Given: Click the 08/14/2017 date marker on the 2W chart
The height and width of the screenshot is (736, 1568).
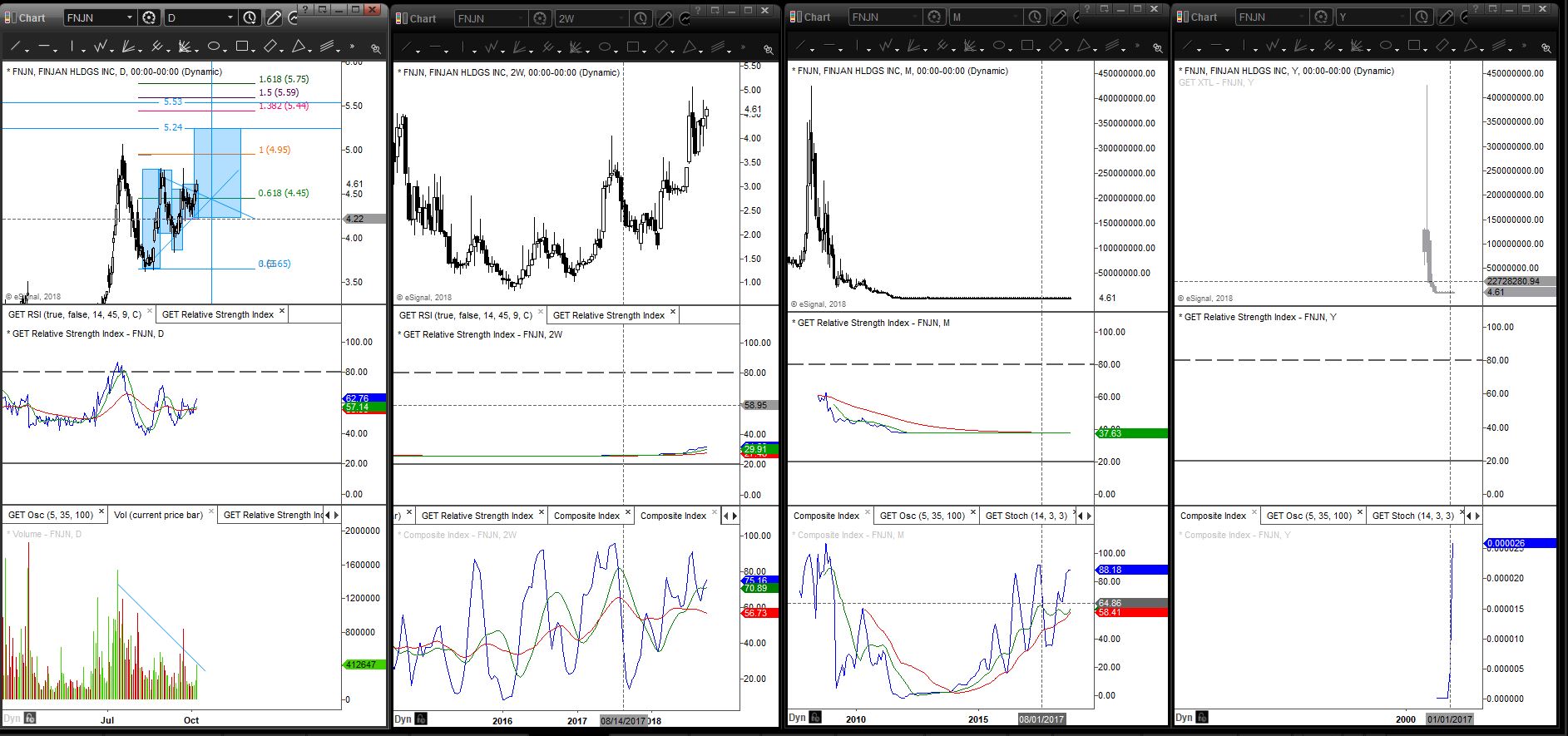Looking at the screenshot, I should pyautogui.click(x=623, y=721).
